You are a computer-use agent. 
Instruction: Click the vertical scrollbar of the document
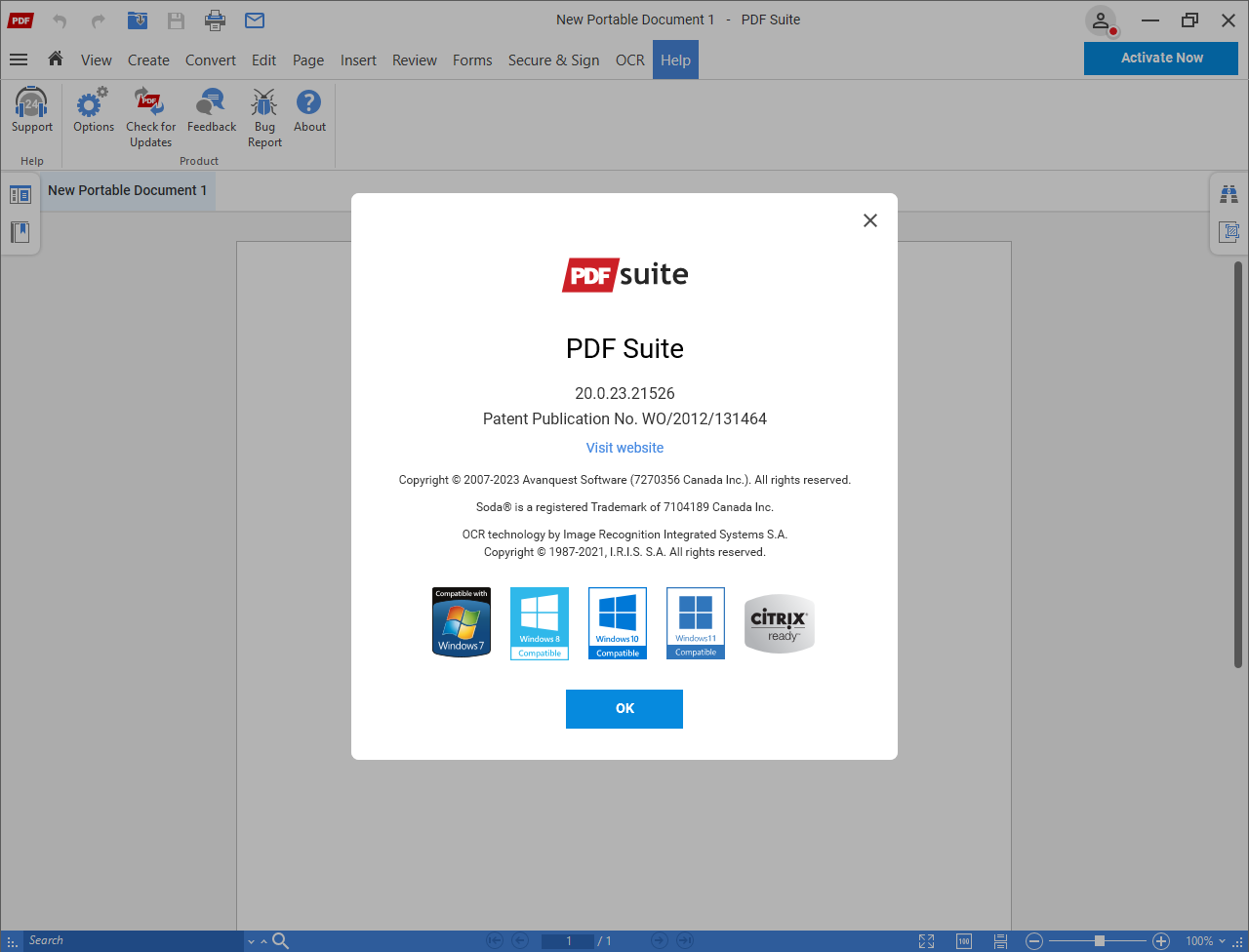[x=1238, y=463]
